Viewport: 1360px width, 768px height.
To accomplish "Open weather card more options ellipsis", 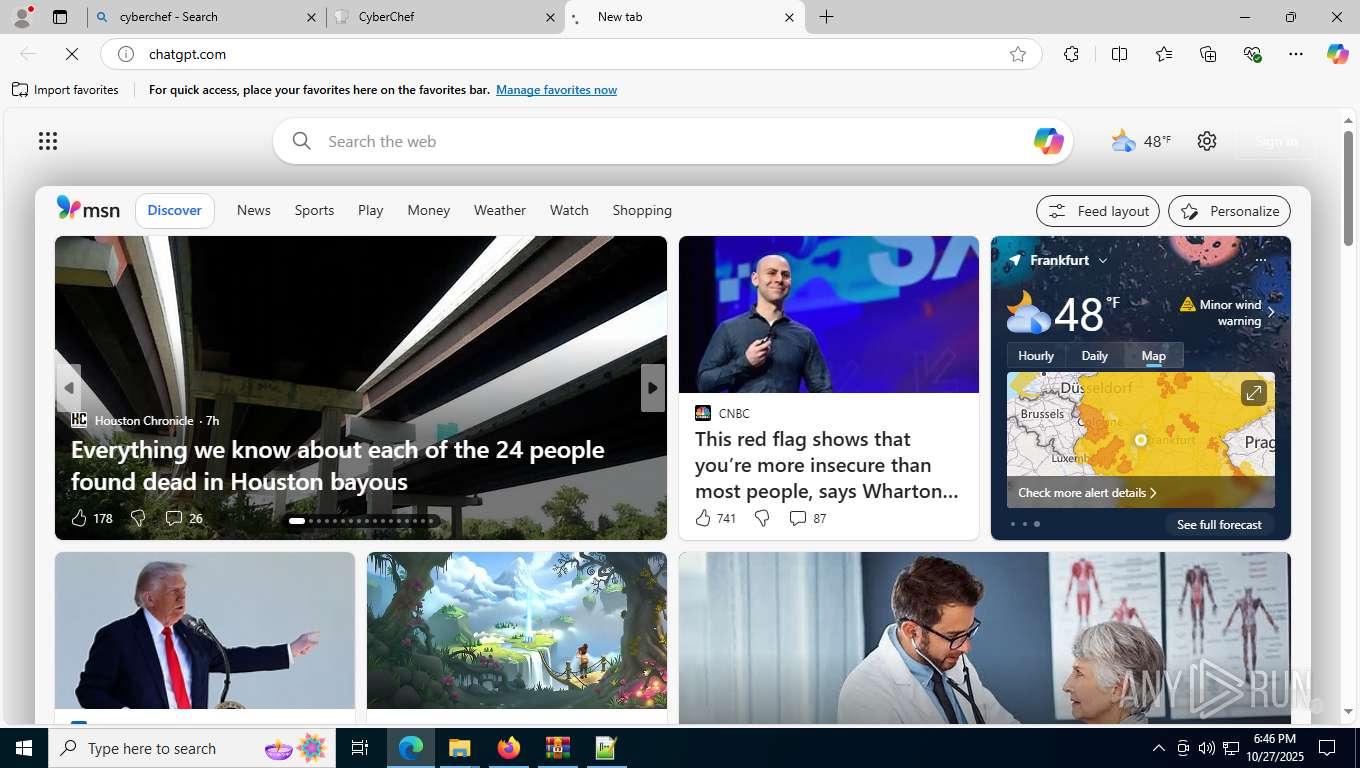I will [1261, 260].
